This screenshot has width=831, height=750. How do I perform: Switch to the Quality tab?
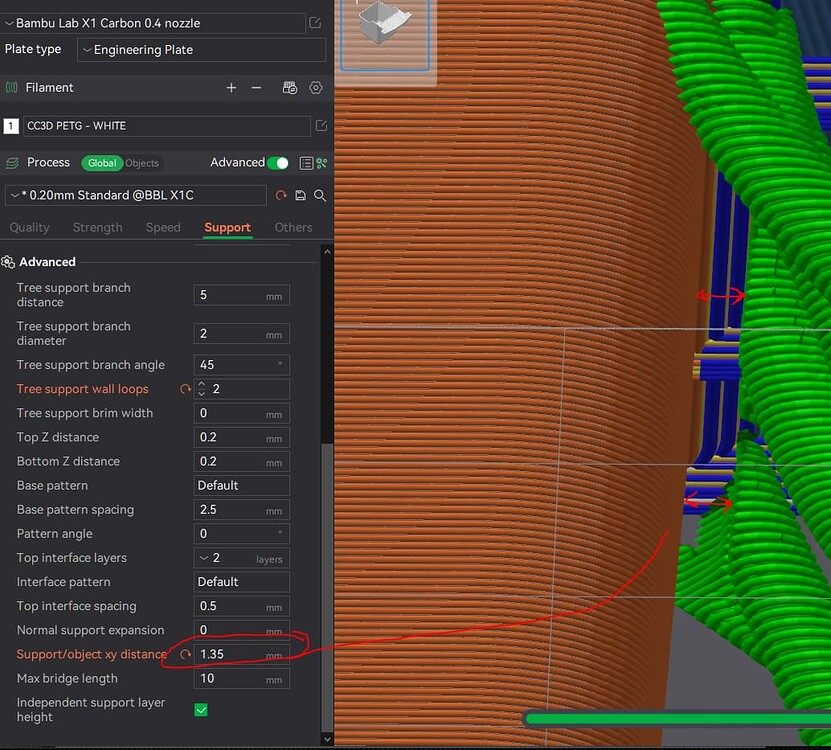coord(29,227)
